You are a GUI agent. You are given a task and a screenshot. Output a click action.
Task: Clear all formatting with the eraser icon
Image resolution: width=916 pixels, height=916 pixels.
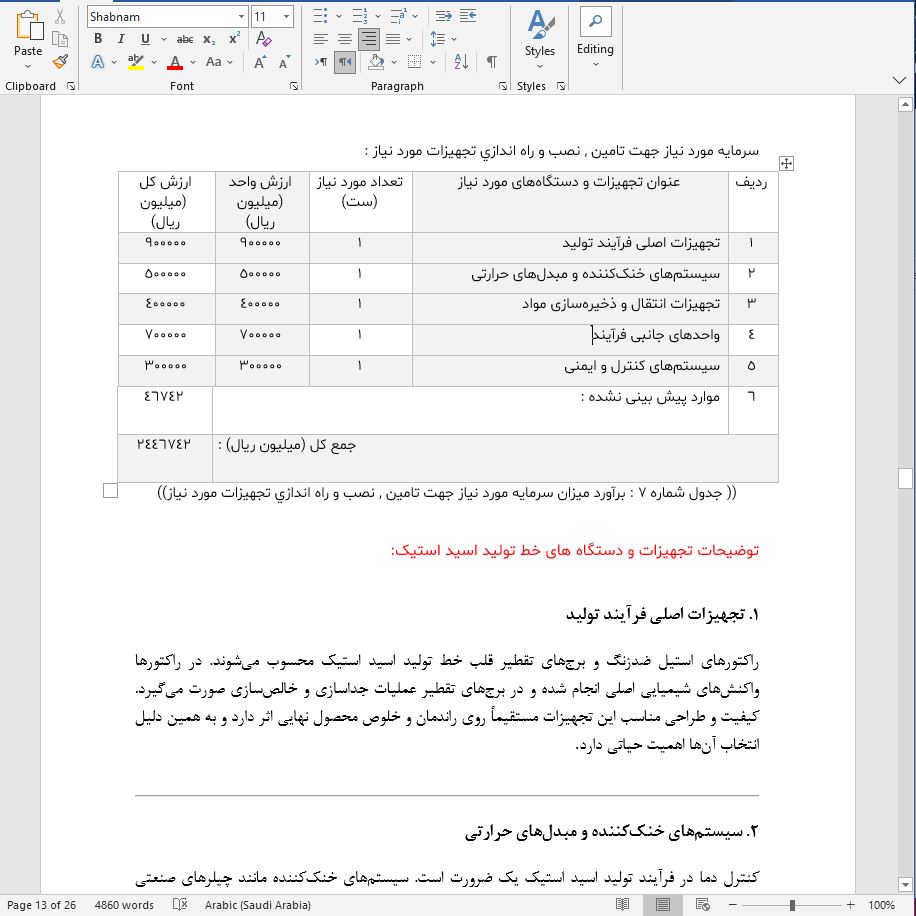pyautogui.click(x=266, y=39)
